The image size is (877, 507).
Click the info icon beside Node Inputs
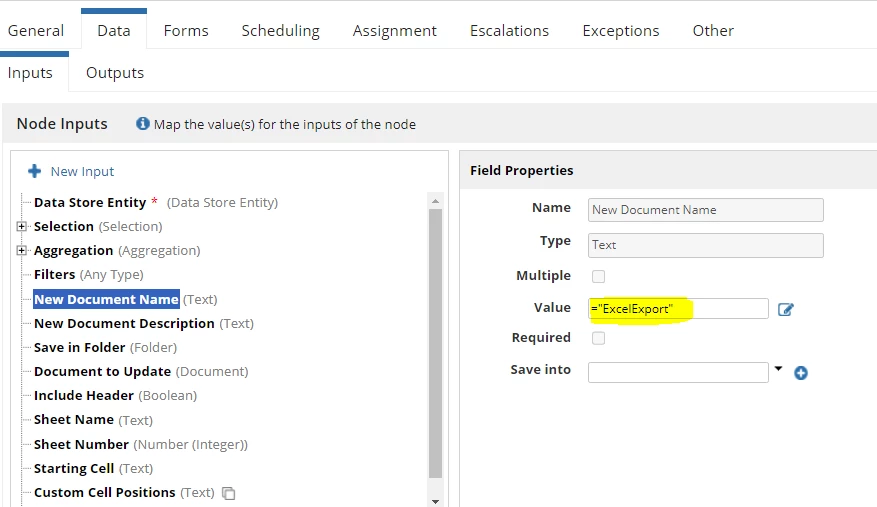coord(143,124)
